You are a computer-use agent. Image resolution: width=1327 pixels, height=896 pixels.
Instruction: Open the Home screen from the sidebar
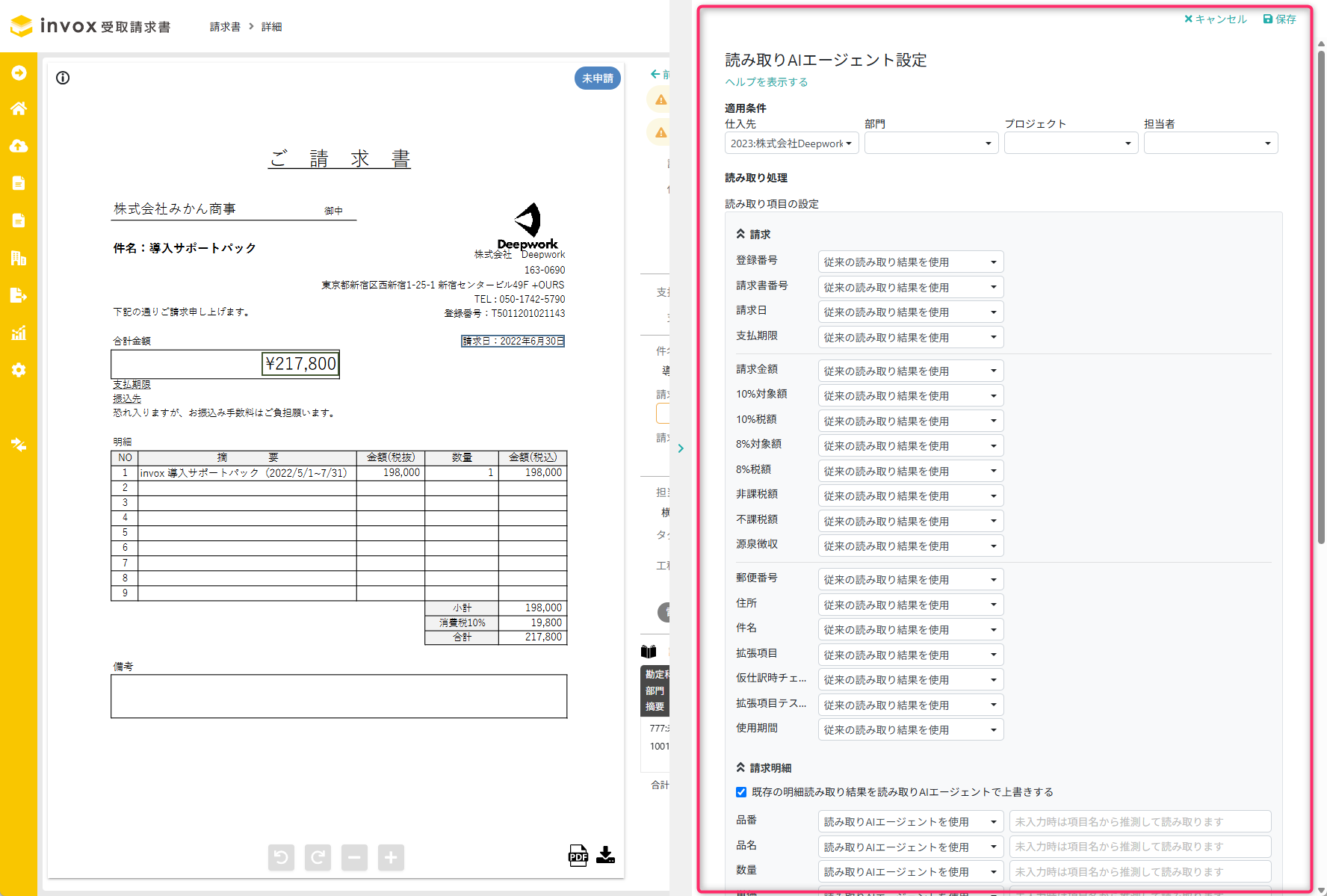pos(19,108)
